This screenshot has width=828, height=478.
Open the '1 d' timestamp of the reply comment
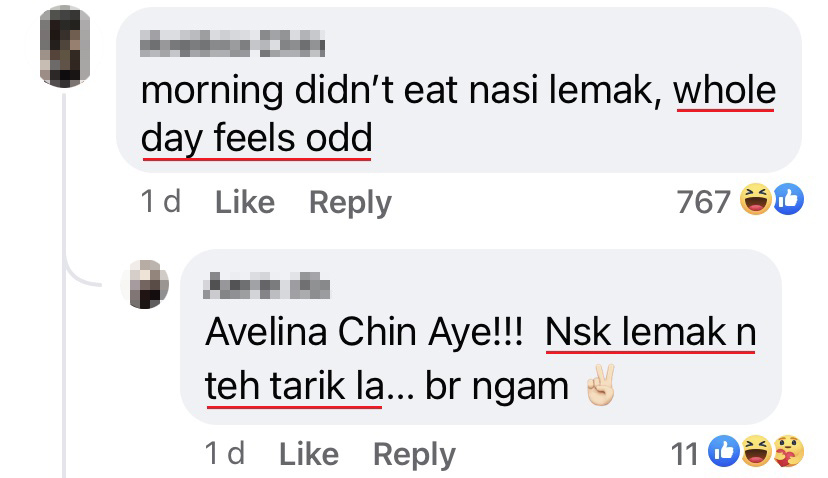pos(224,454)
